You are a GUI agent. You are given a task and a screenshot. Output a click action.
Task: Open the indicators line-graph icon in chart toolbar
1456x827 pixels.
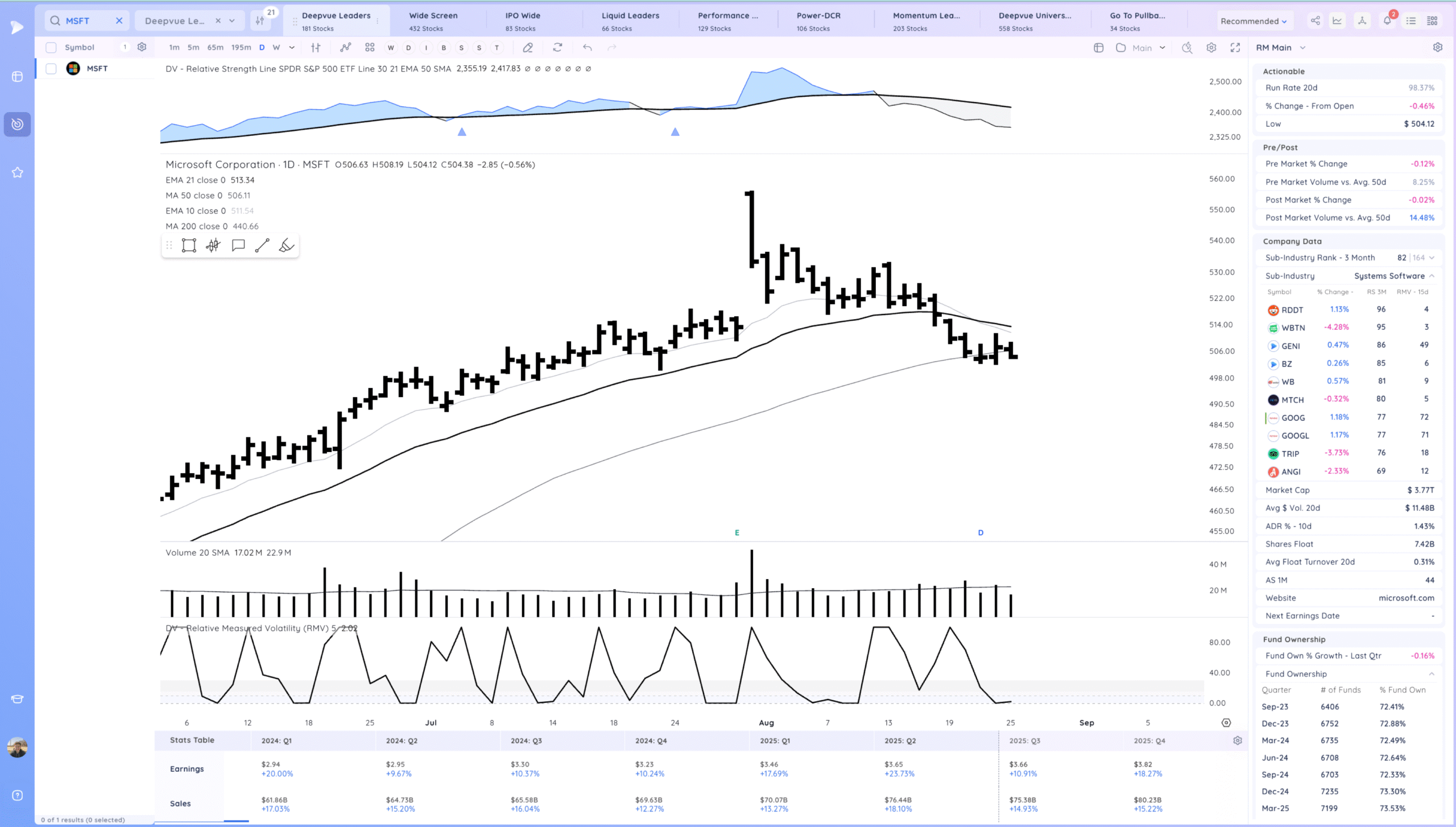[345, 48]
